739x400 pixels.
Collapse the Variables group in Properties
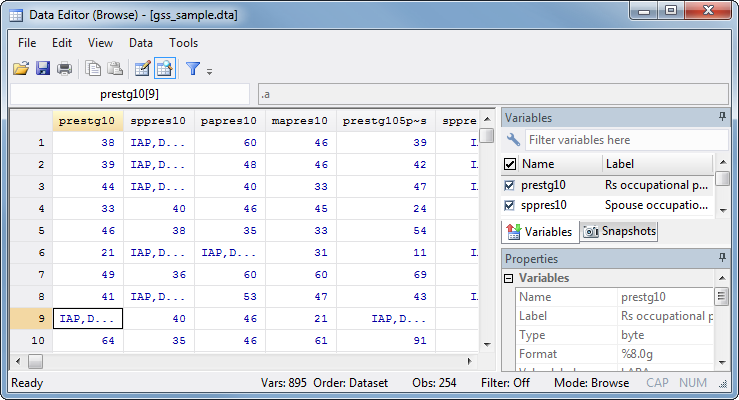[x=510, y=278]
